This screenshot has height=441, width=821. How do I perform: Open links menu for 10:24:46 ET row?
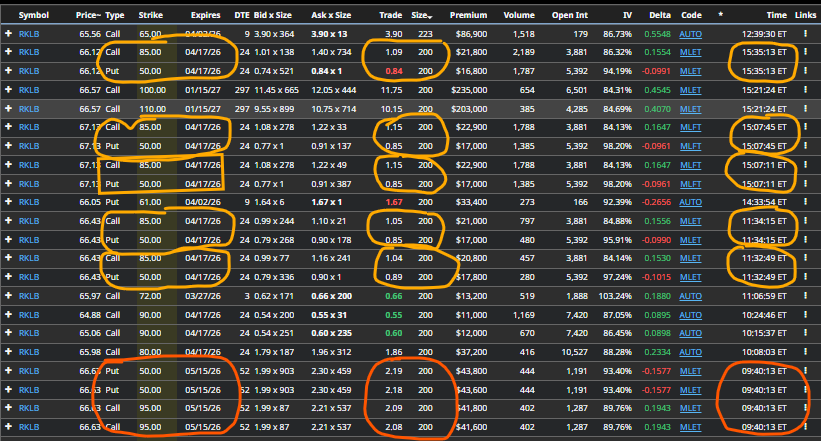point(805,315)
